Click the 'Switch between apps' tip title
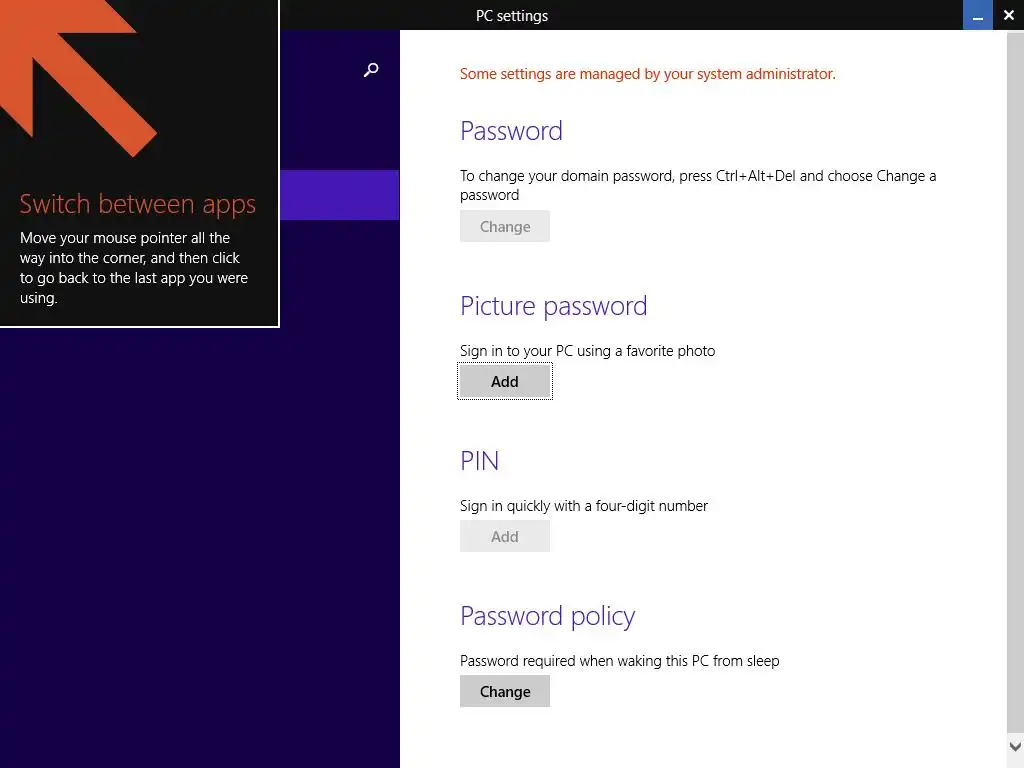The width and height of the screenshot is (1024, 768). (138, 204)
